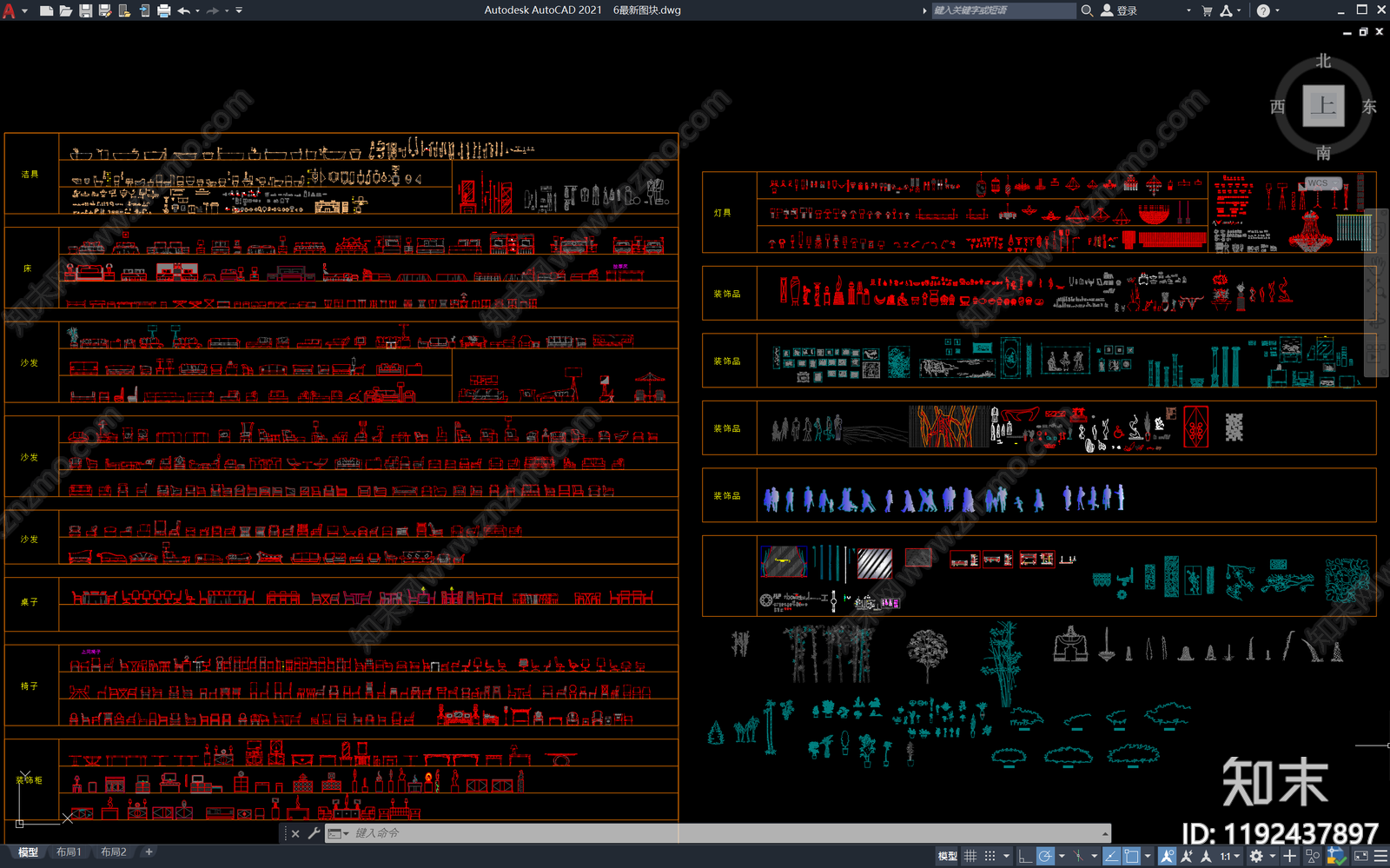
Task: Click the Plot (print) icon in quick access toolbar
Action: 163,10
